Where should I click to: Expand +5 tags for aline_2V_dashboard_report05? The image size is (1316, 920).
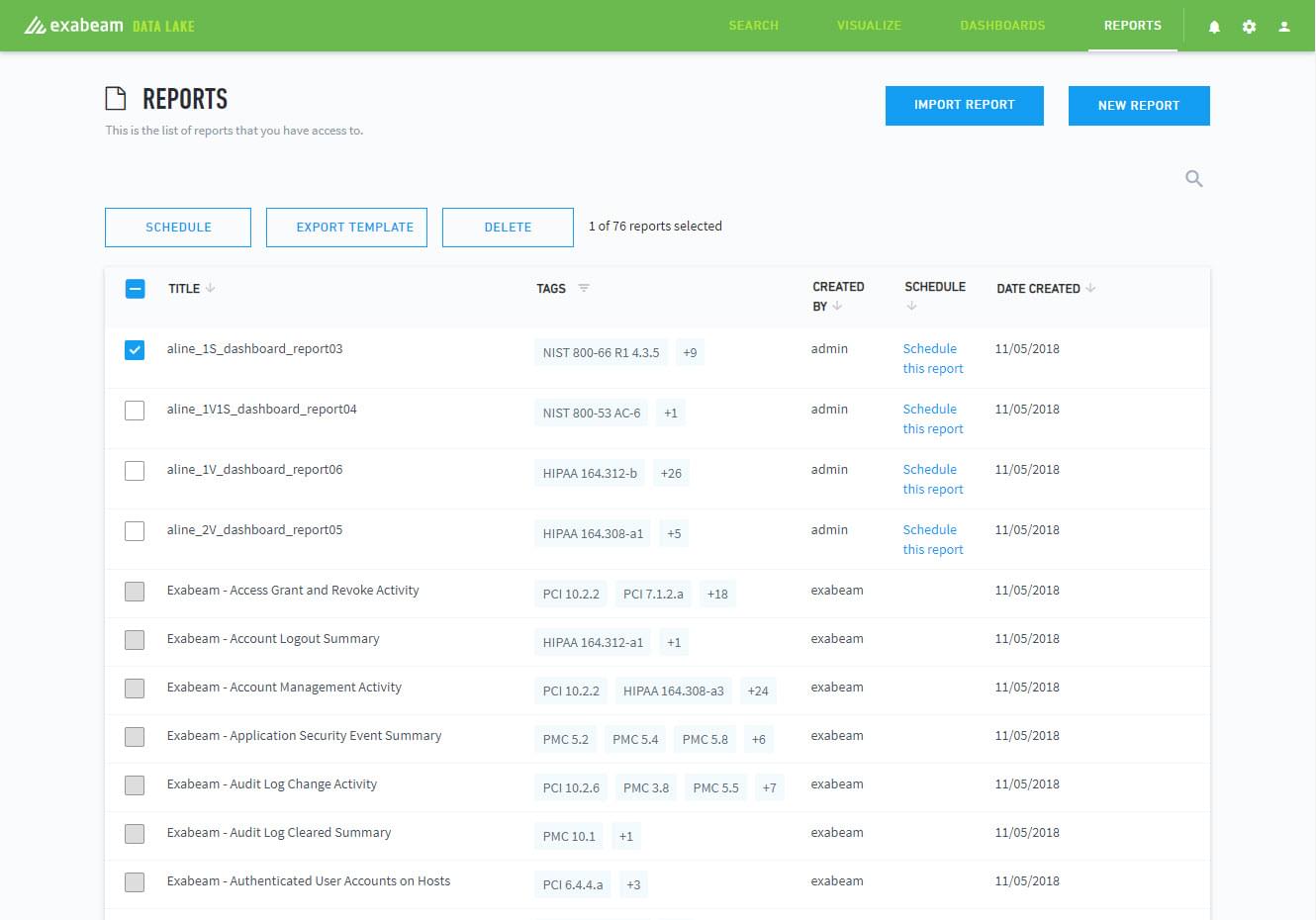[674, 533]
